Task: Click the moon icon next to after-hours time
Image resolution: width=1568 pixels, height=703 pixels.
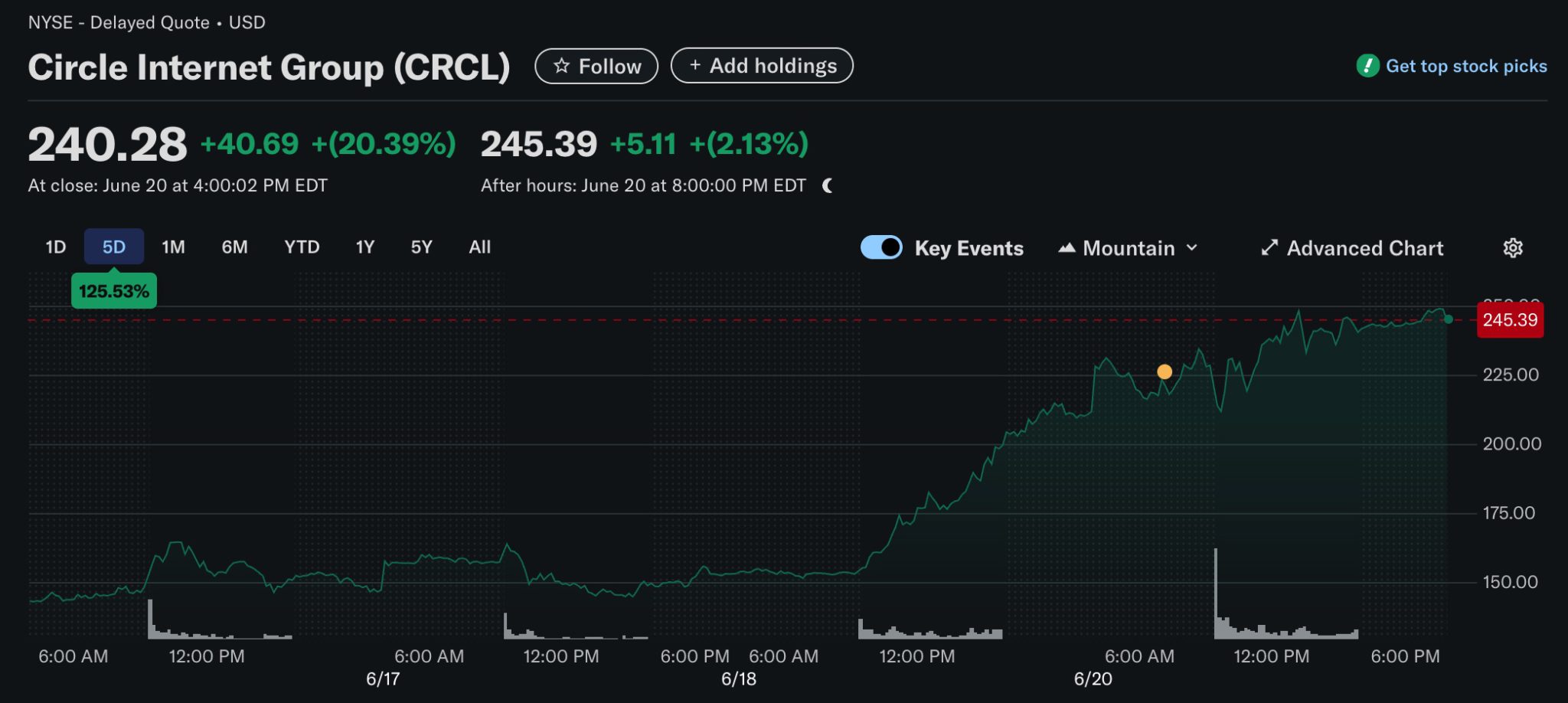Action: point(828,184)
